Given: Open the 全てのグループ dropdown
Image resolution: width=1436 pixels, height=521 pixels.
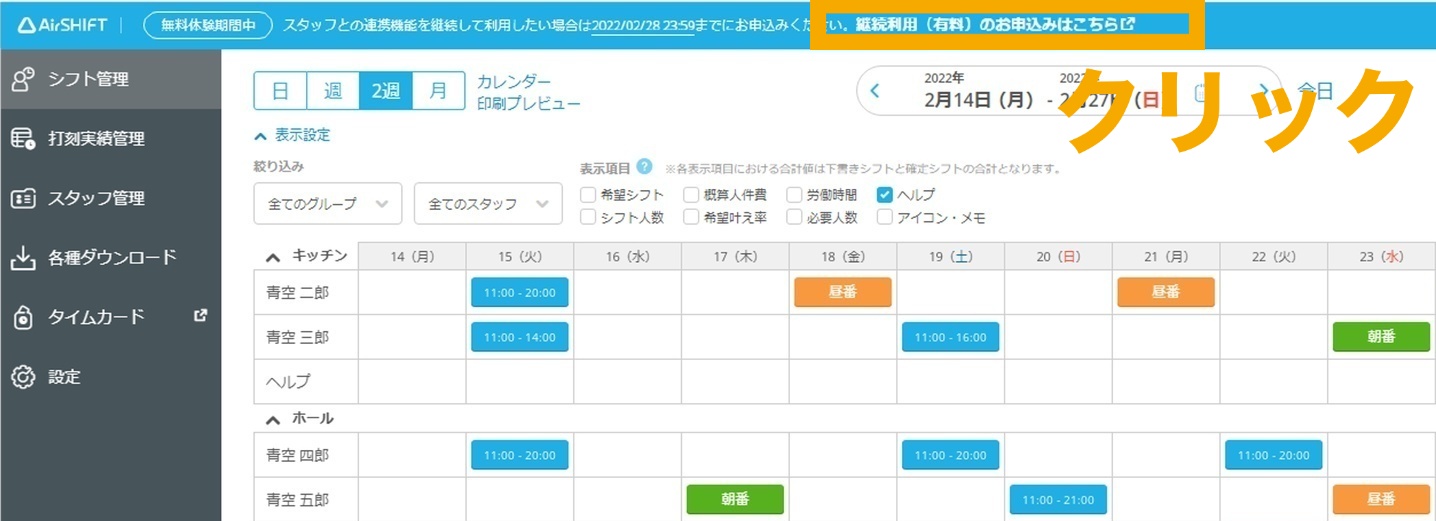Looking at the screenshot, I should tap(327, 204).
